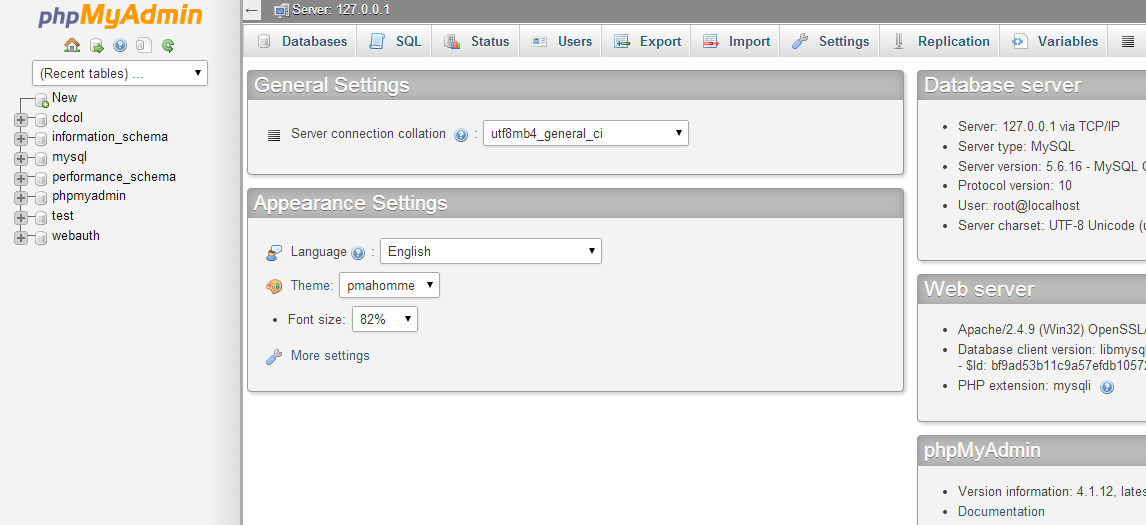Image resolution: width=1146 pixels, height=525 pixels.
Task: Open the Language dropdown showing English
Action: tap(490, 251)
